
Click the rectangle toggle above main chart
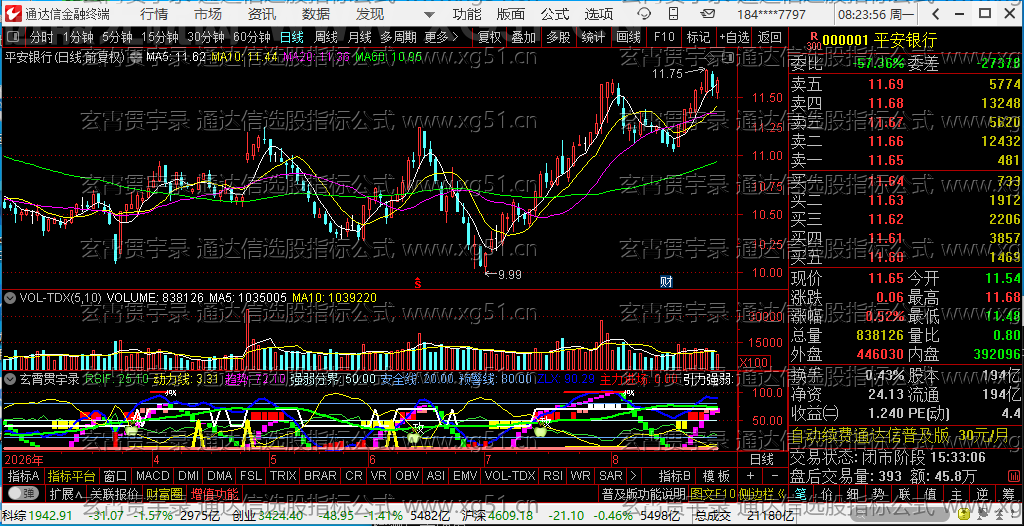[729, 58]
